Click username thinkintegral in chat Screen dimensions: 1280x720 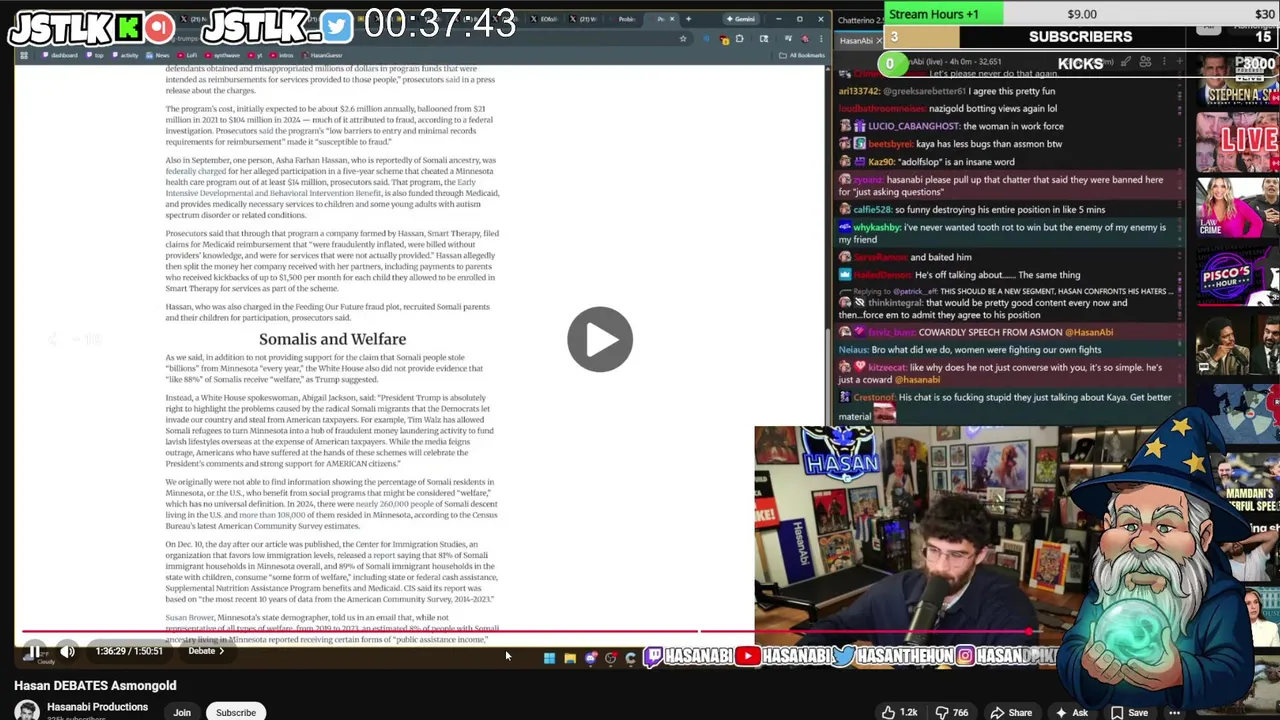pyautogui.click(x=895, y=303)
